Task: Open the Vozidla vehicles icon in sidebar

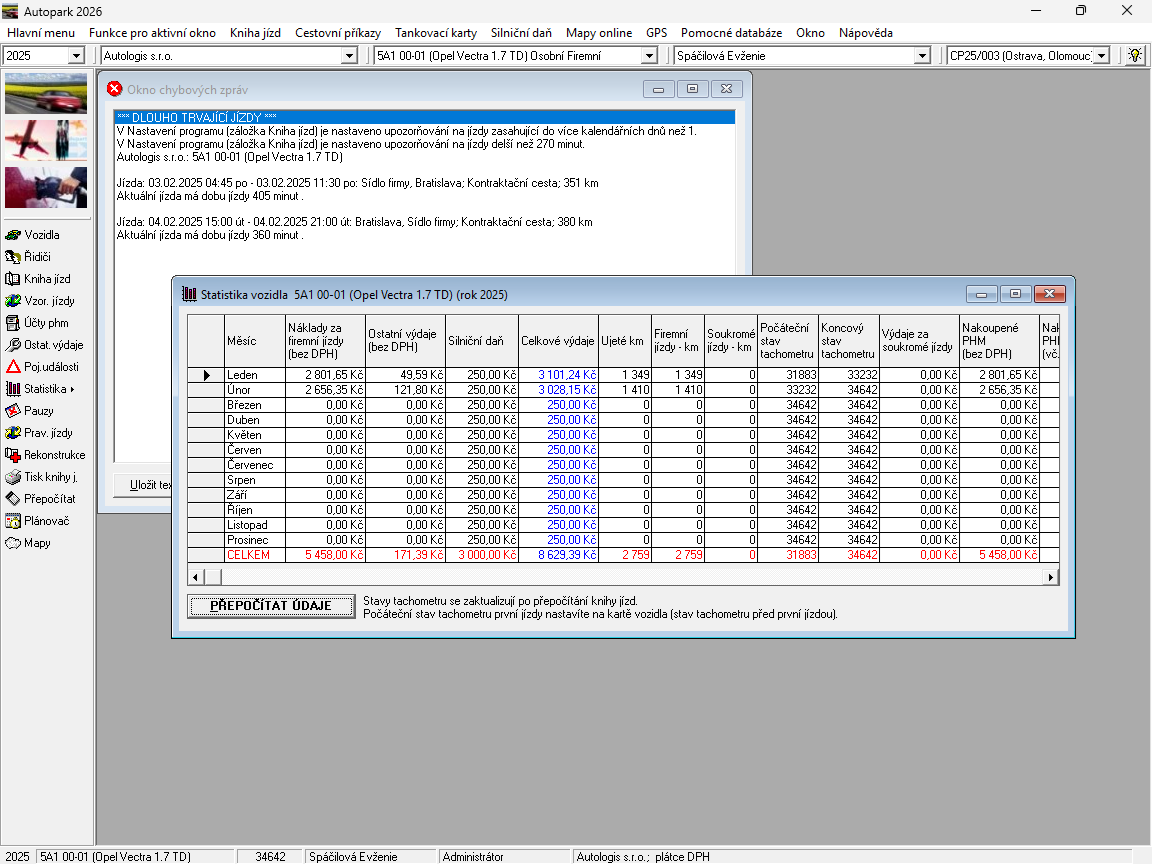Action: 14,235
